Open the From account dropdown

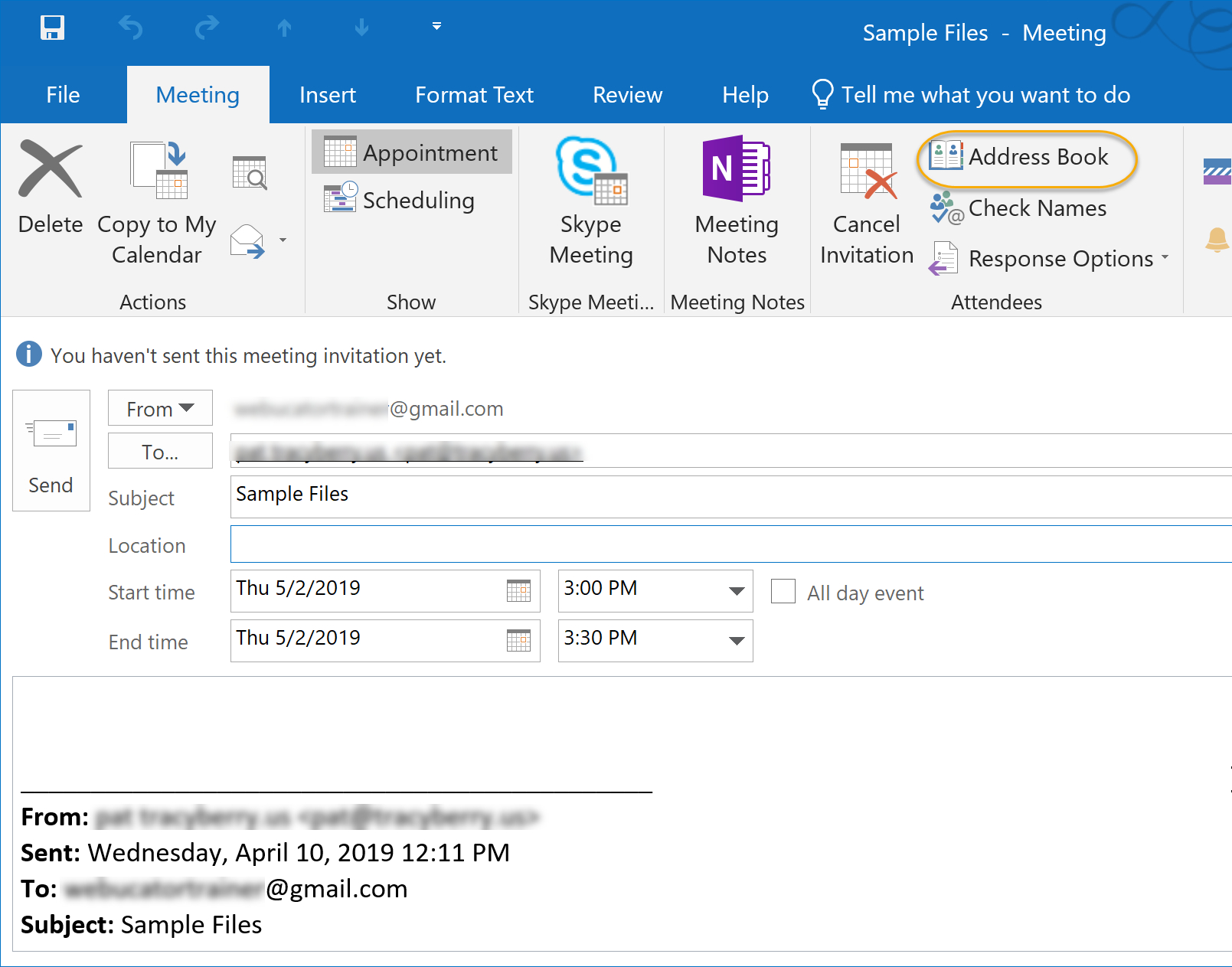coord(160,408)
